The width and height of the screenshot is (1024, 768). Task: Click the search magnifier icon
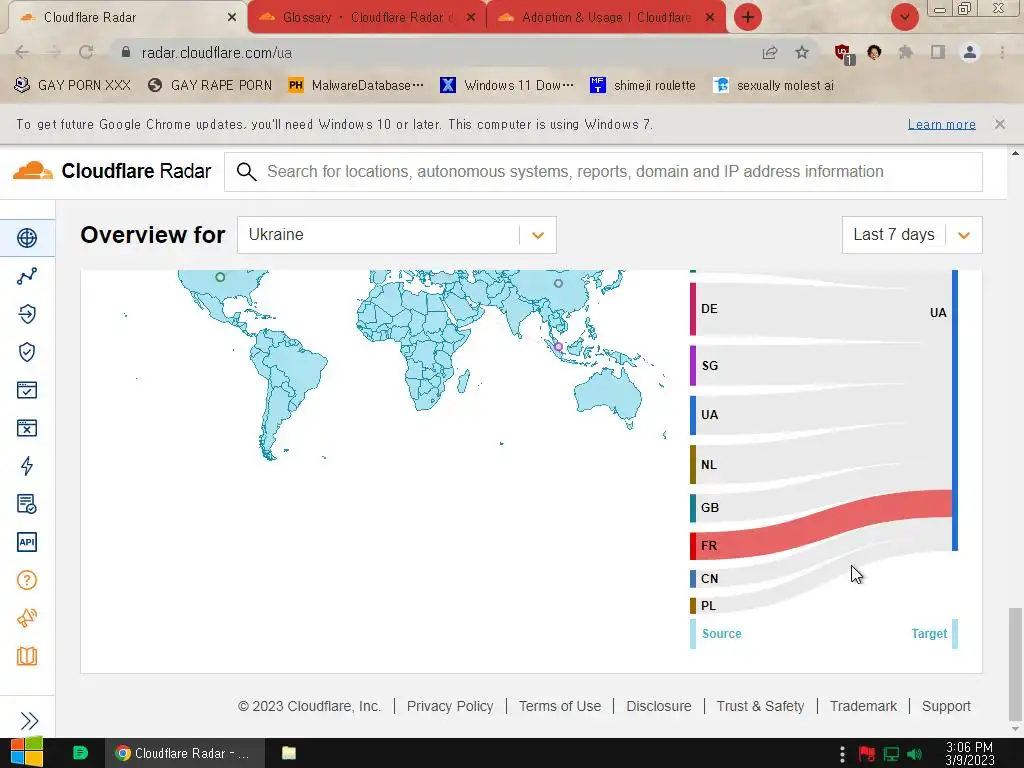(246, 172)
